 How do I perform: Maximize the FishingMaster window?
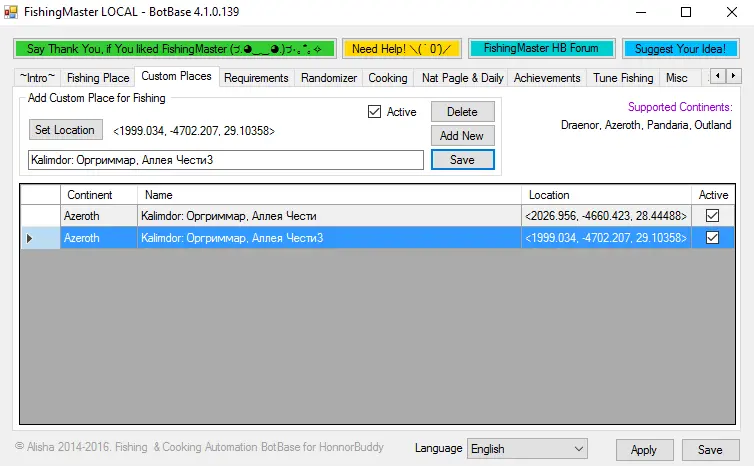tap(686, 12)
